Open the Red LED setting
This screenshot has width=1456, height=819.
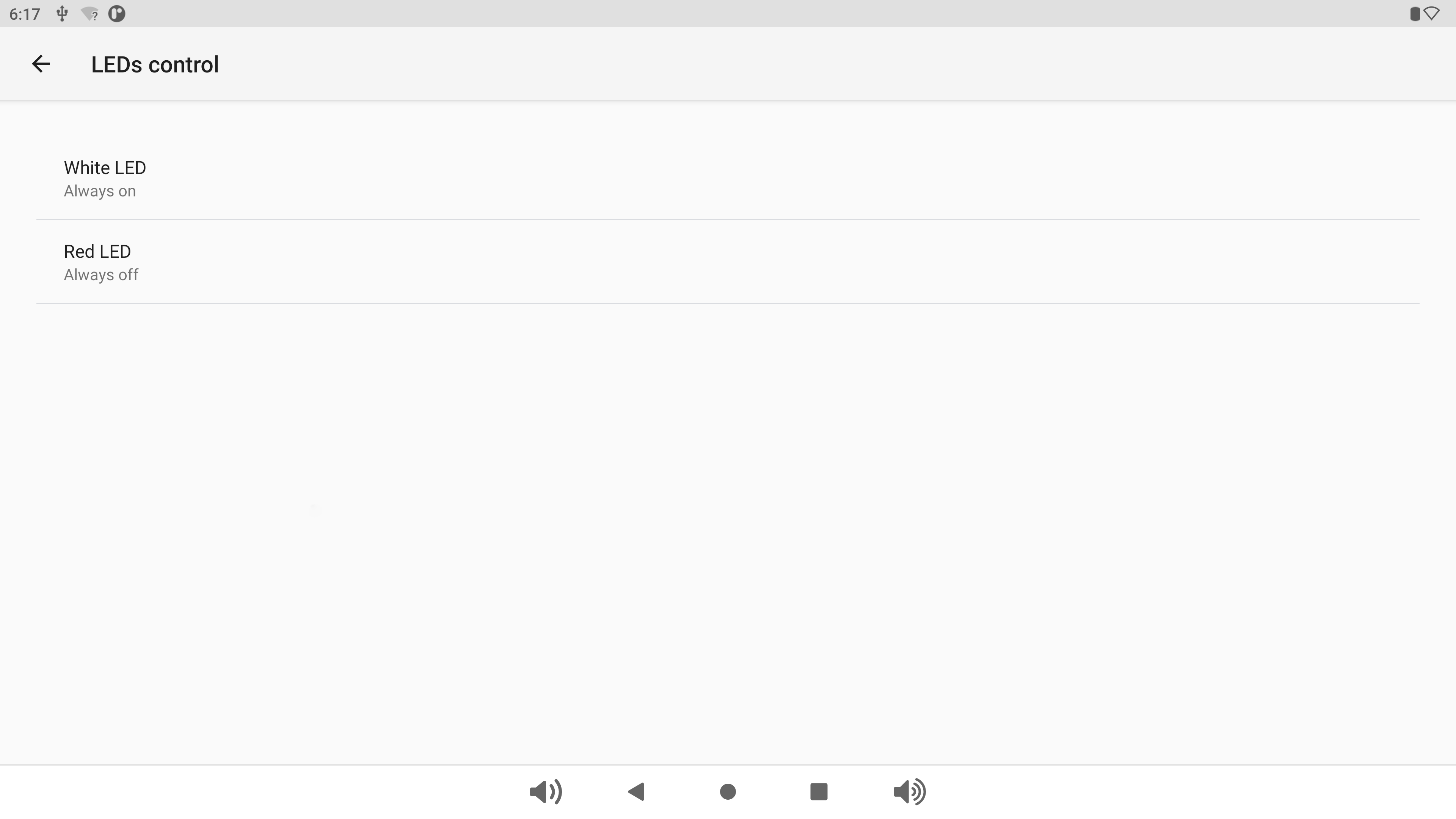pos(728,262)
